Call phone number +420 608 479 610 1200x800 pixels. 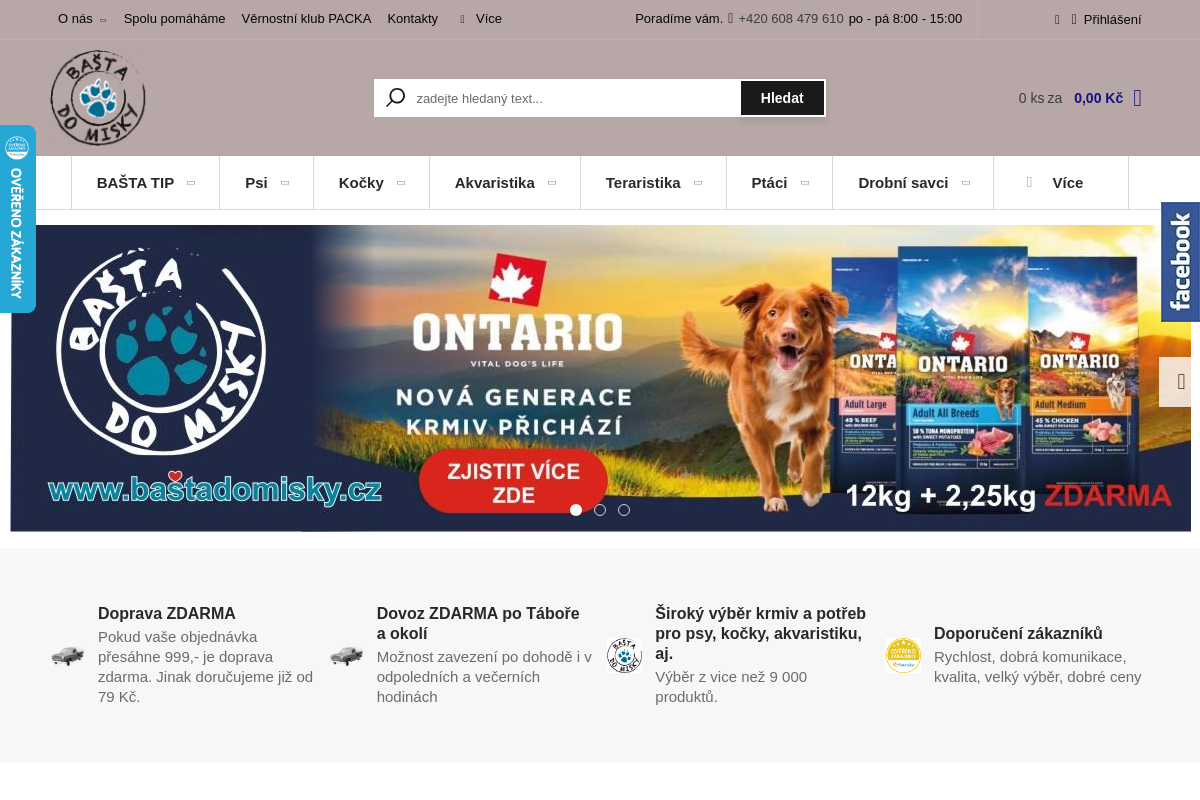(x=791, y=19)
